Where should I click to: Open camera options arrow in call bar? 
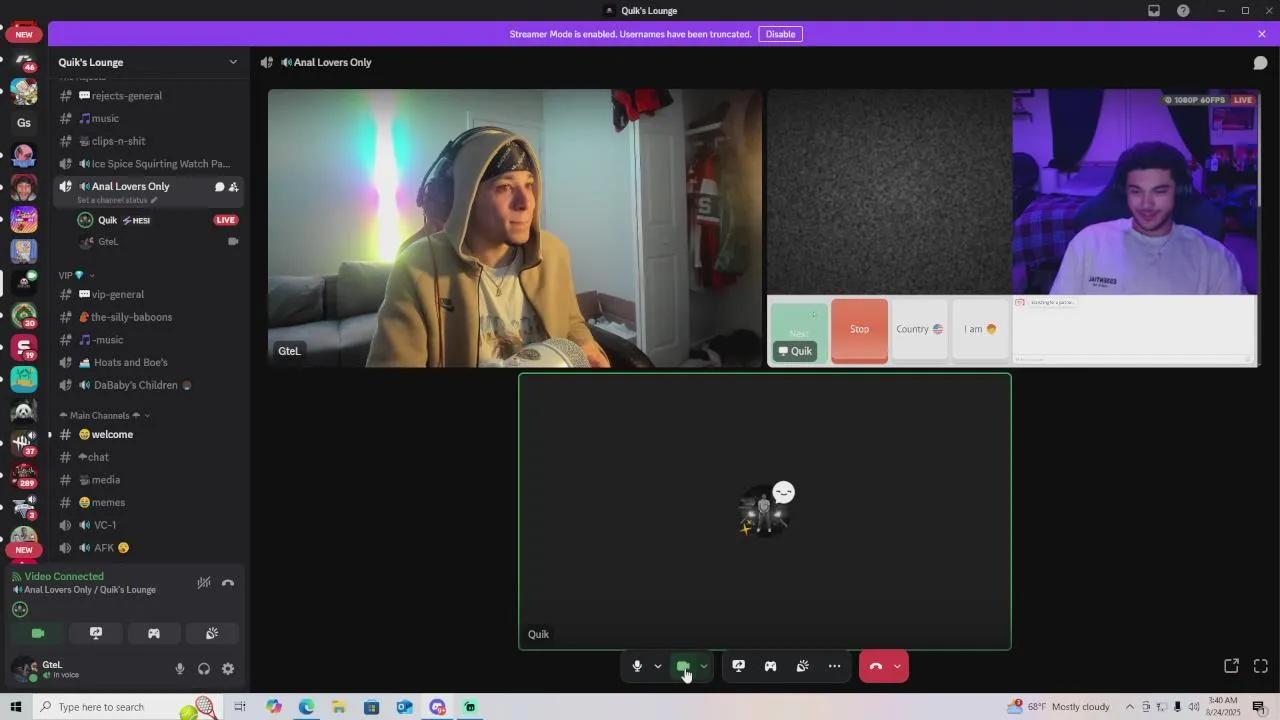[704, 666]
